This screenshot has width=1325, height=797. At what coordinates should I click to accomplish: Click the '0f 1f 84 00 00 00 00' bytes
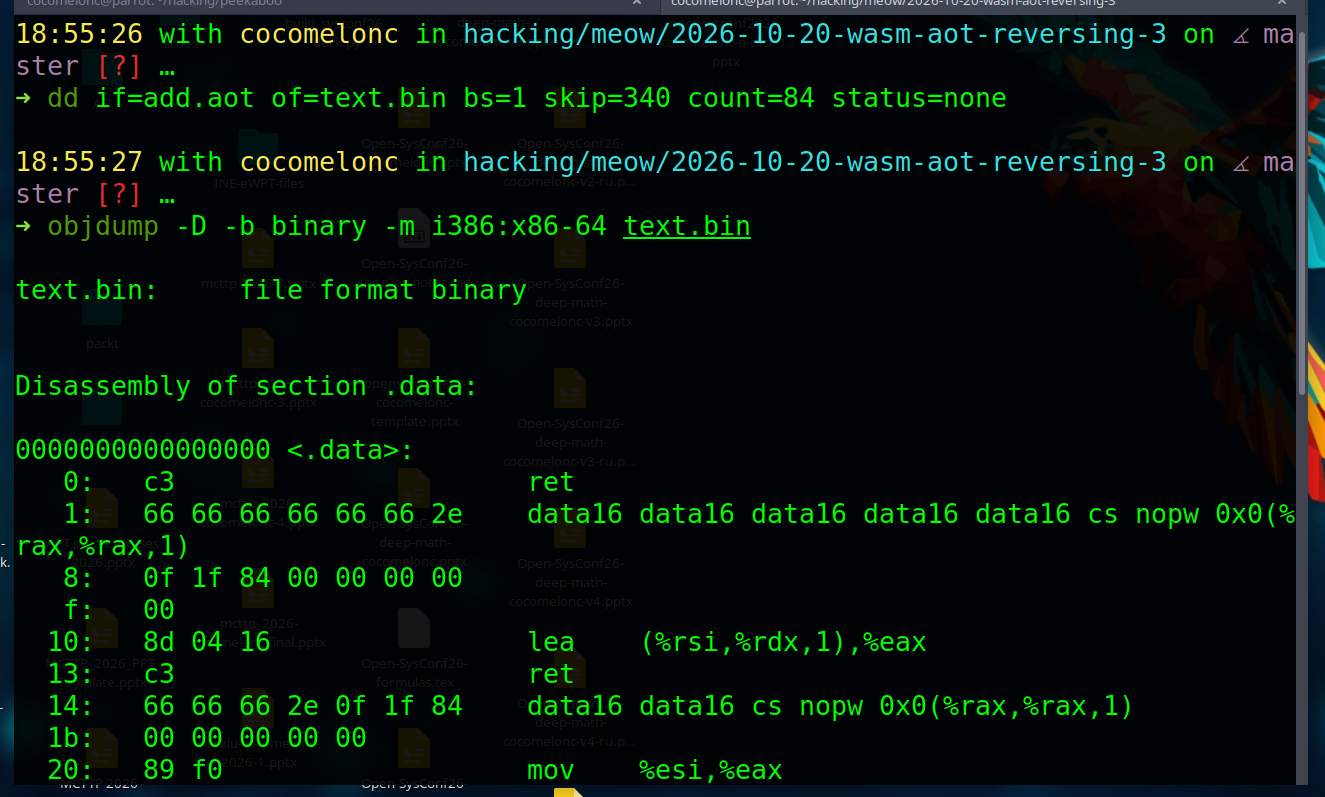(x=303, y=578)
